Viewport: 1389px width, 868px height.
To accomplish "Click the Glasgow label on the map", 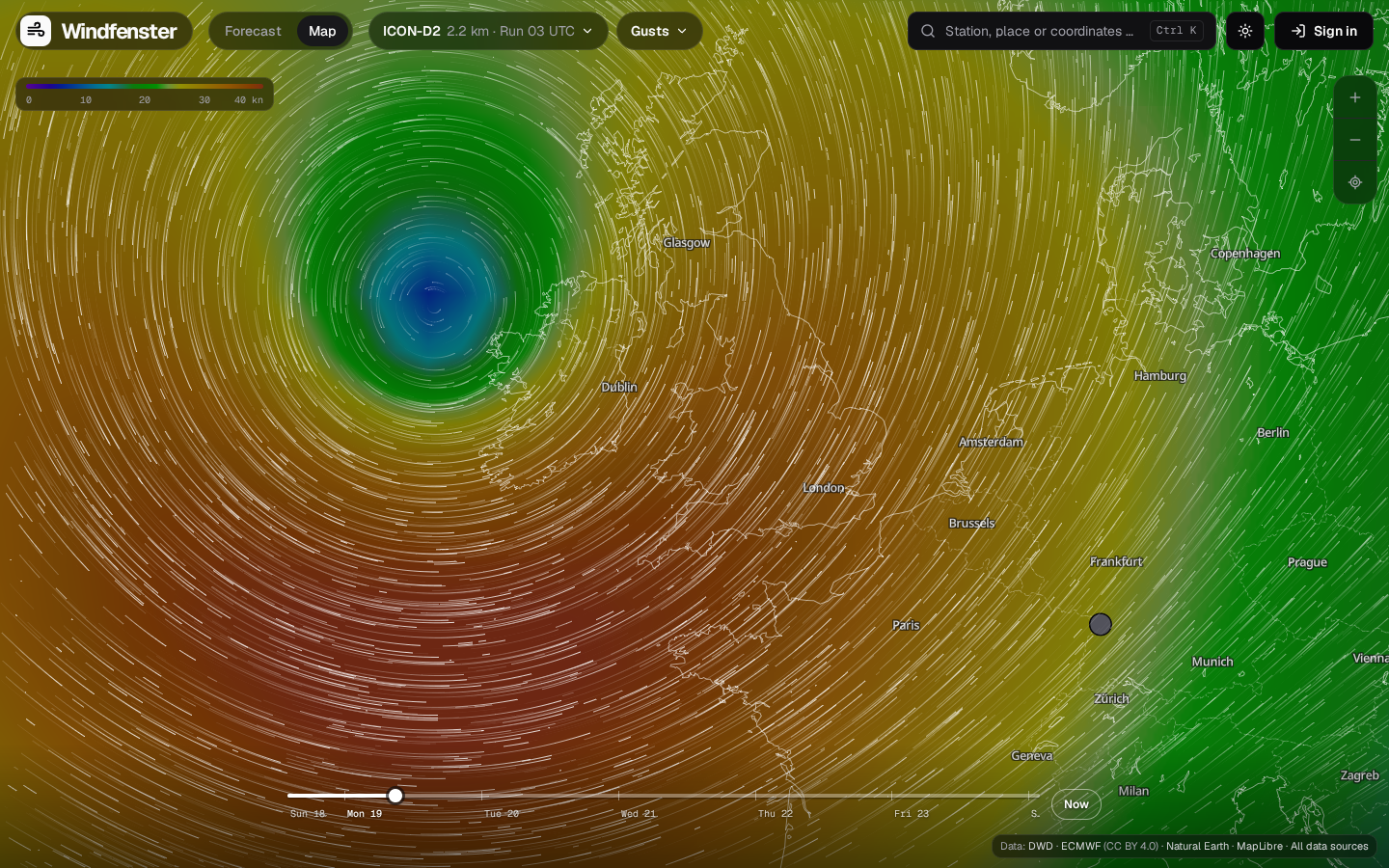I will coord(687,243).
